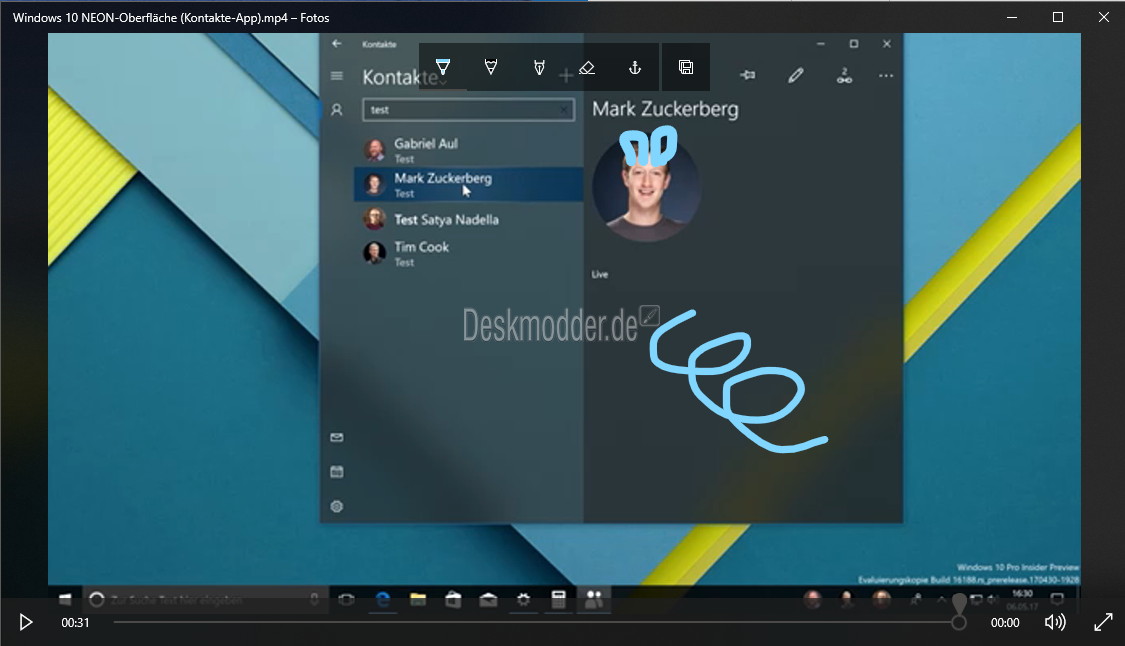1125x646 pixels.
Task: Close the Fotos window
Action: pos(1103,17)
